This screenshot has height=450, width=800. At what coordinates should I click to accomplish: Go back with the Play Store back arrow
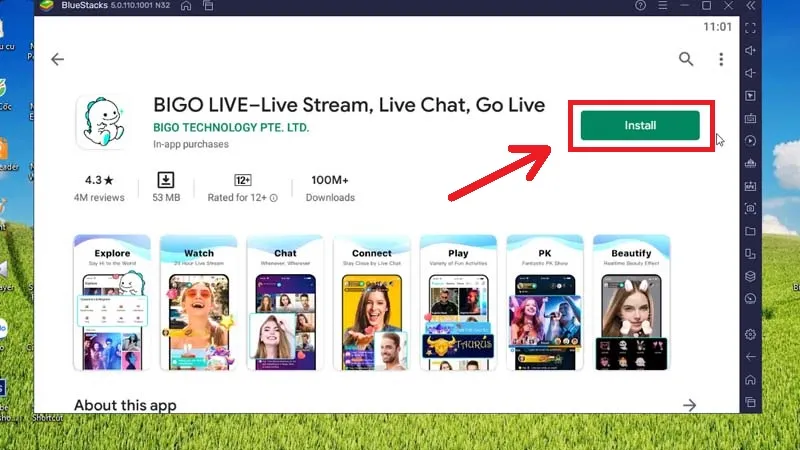click(58, 59)
